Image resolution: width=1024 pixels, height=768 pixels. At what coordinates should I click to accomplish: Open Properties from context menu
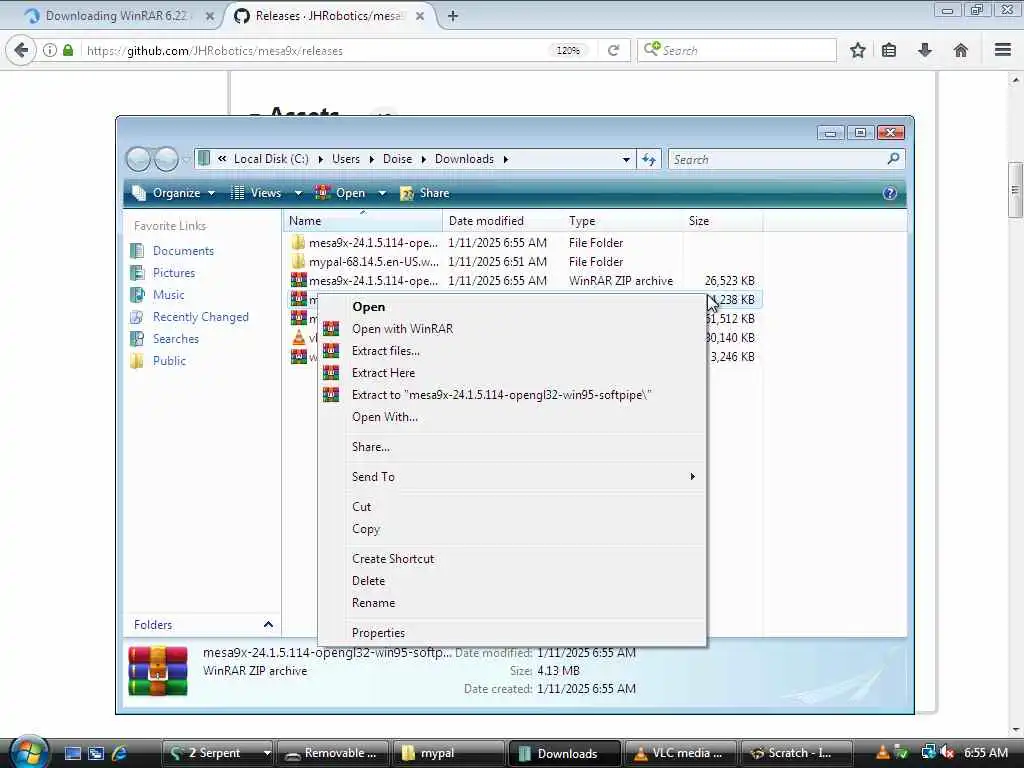click(x=377, y=633)
